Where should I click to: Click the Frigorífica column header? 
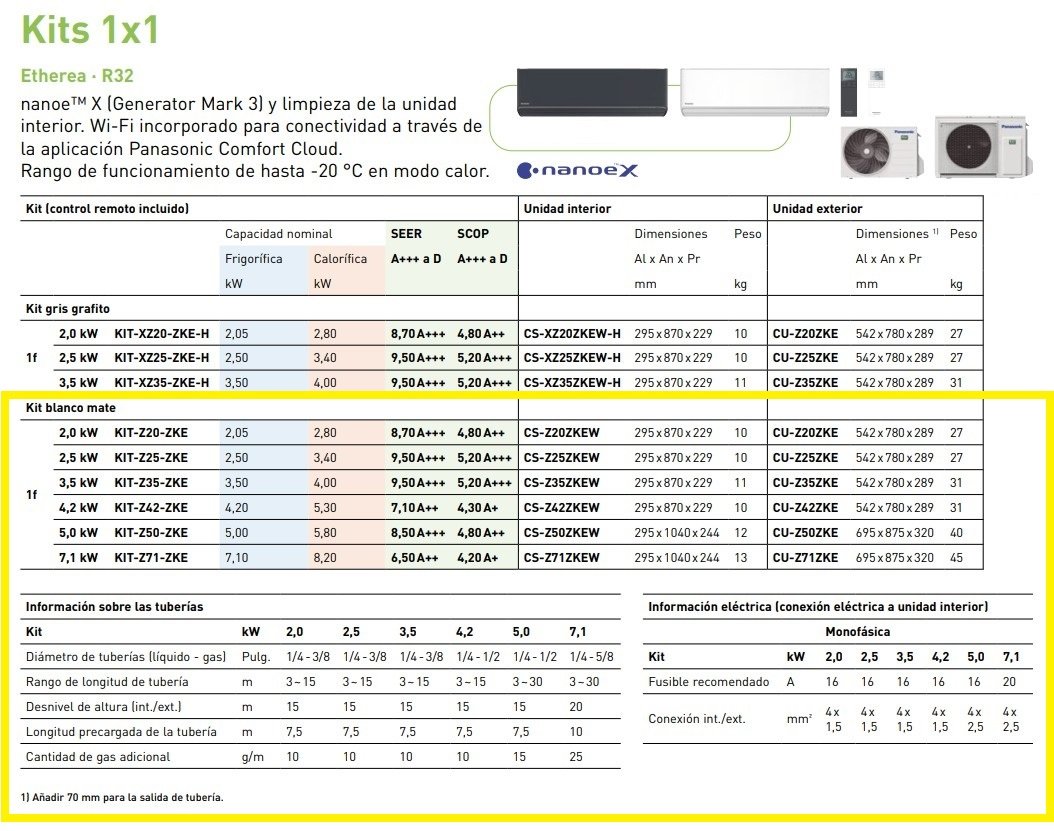[x=253, y=259]
